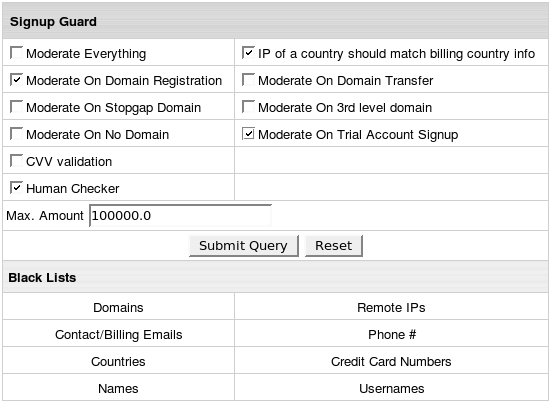Disable the Human Checker option

click(16, 188)
